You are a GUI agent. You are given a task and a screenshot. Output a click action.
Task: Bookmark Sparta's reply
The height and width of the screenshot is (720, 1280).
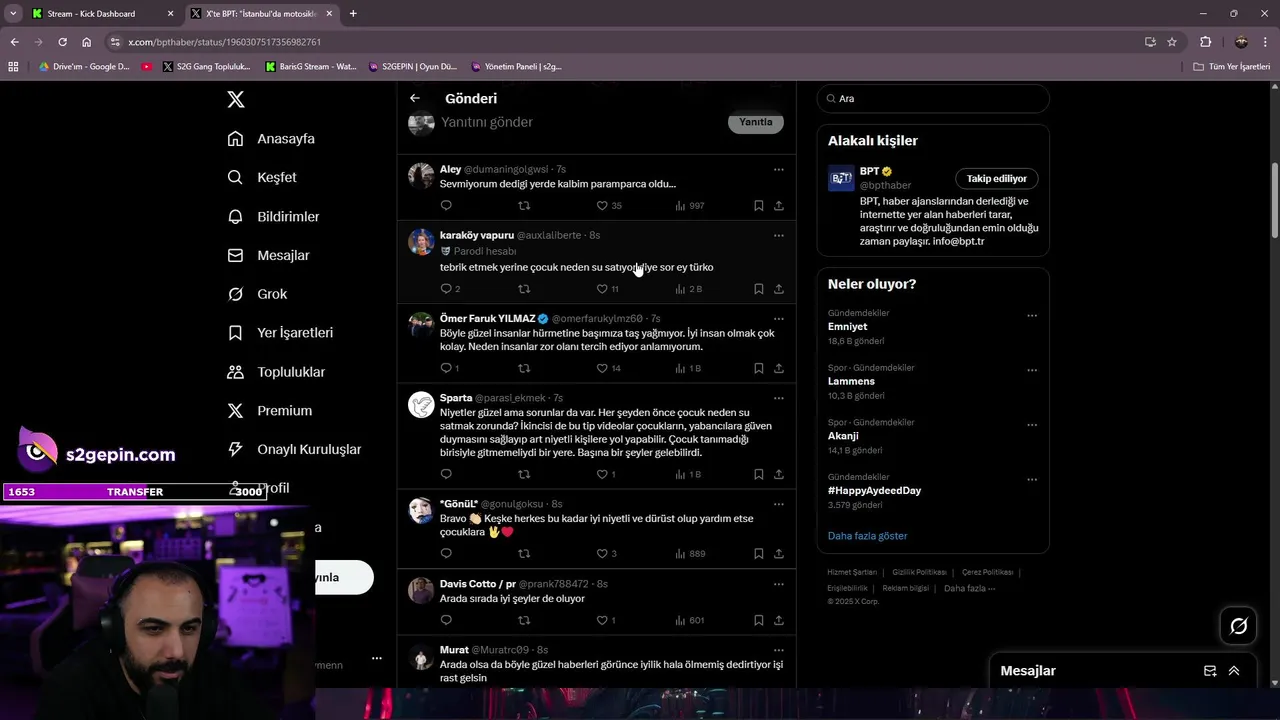pyautogui.click(x=758, y=474)
